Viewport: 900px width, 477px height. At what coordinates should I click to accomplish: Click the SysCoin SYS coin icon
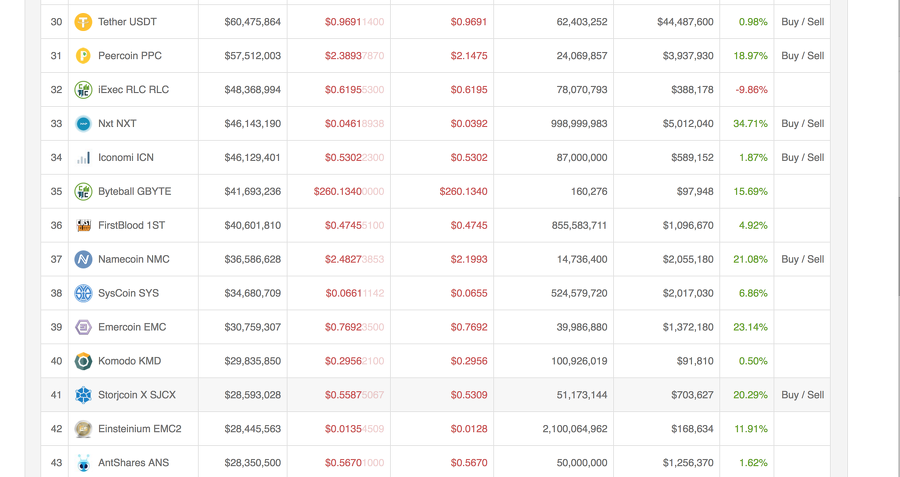tap(84, 294)
